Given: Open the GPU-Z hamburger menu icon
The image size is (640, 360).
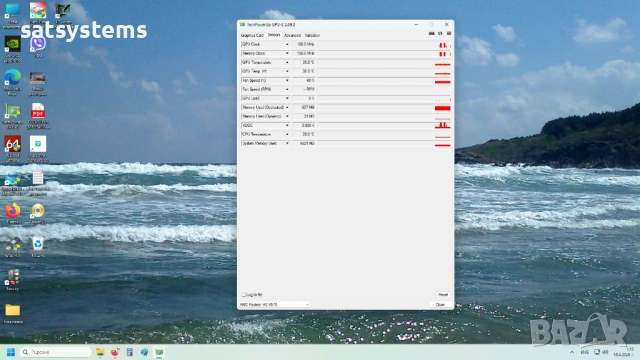Looking at the screenshot, I should [449, 33].
